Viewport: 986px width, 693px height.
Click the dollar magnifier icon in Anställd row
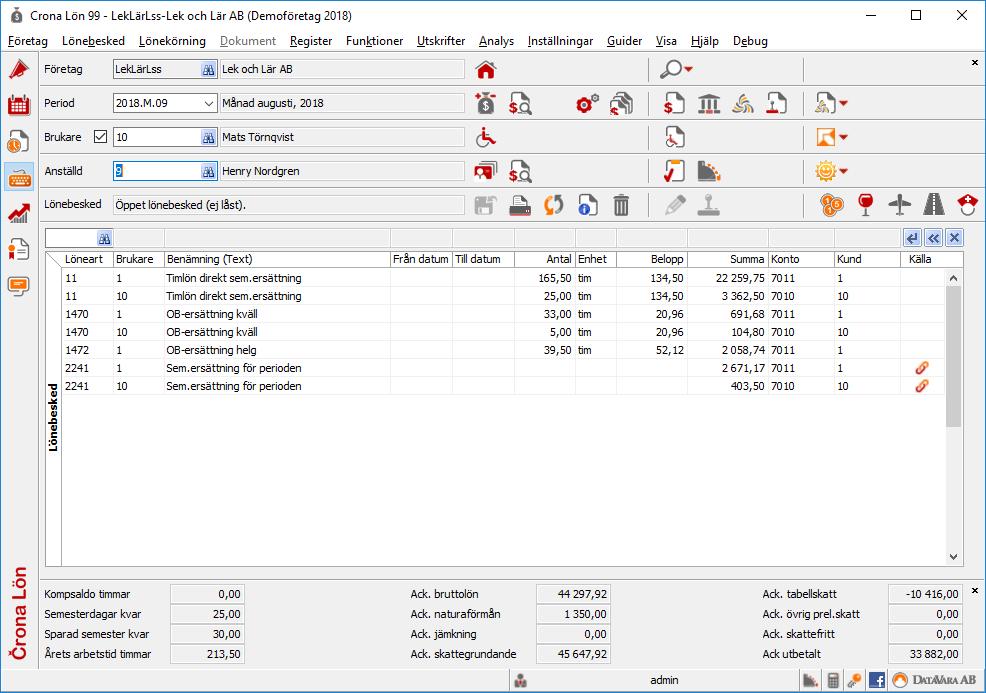coord(520,171)
